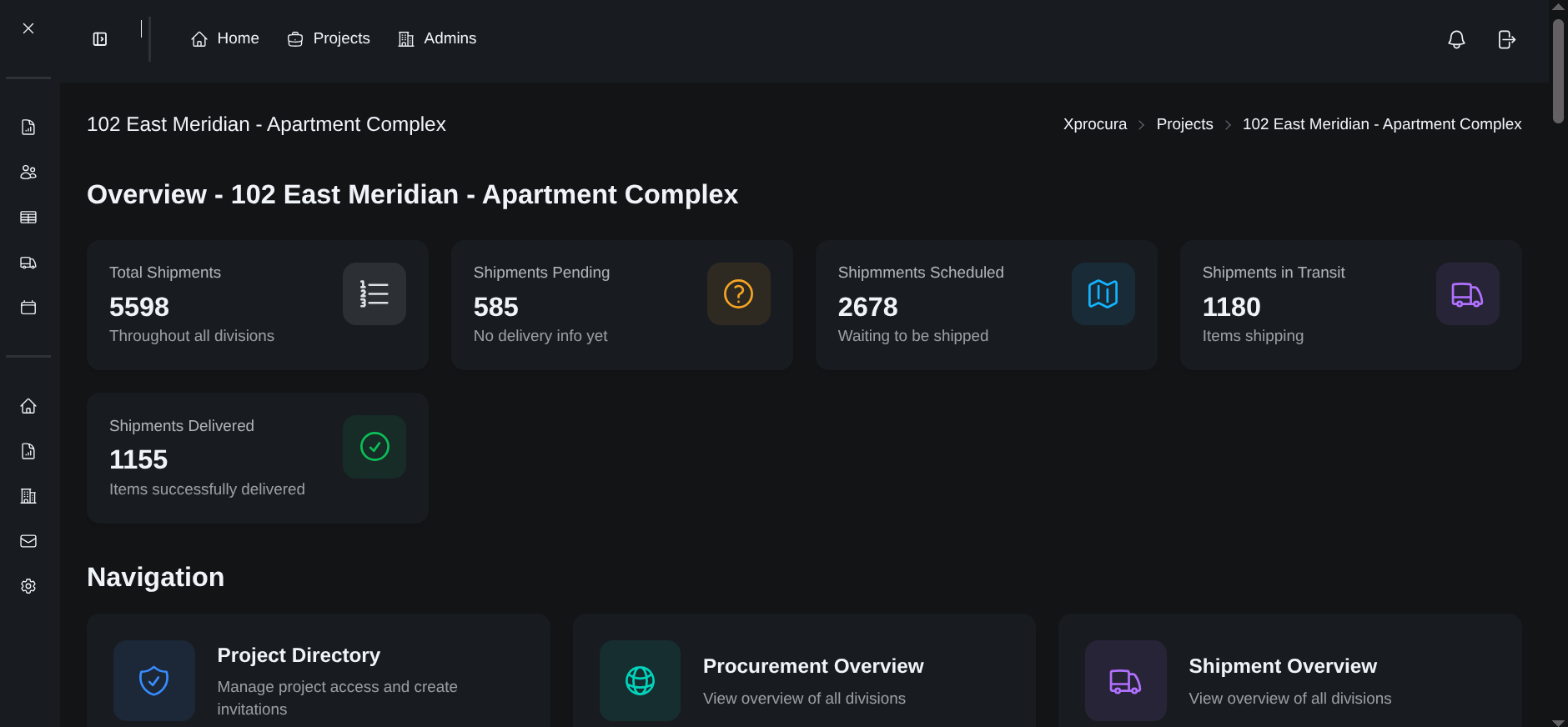The image size is (1568, 727).
Task: Click the Projects breadcrumb link
Action: click(x=1184, y=124)
